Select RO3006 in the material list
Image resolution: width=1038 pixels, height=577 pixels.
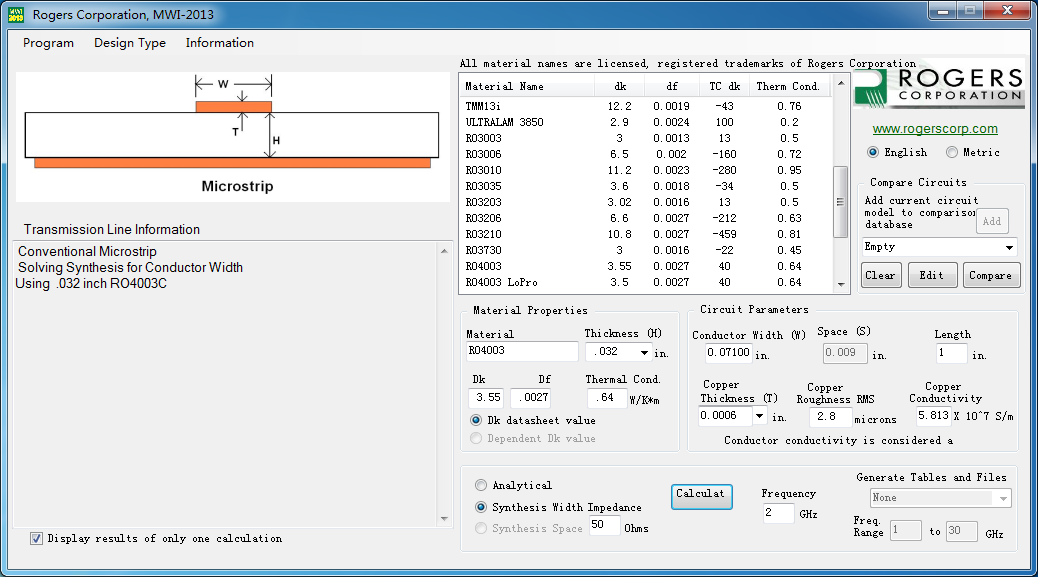[645, 154]
